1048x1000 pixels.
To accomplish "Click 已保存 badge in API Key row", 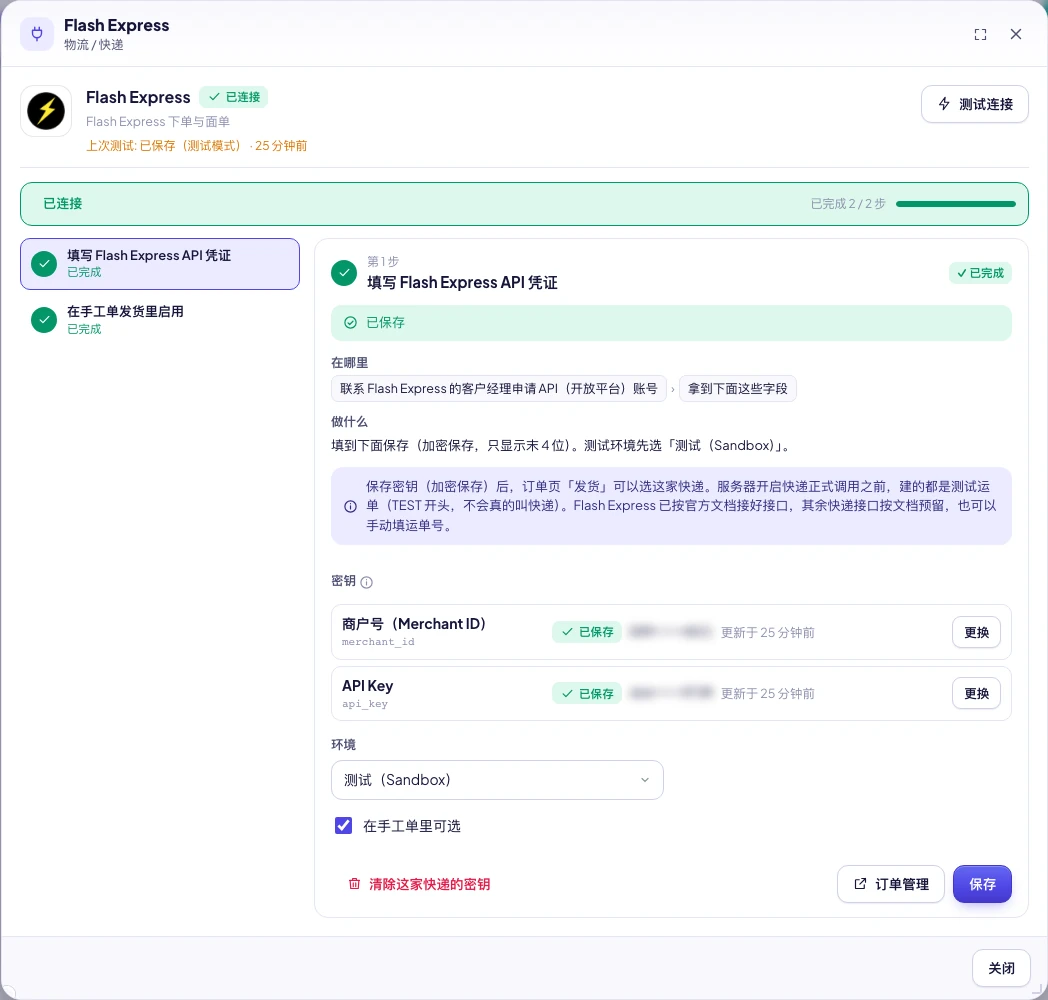I will point(587,693).
